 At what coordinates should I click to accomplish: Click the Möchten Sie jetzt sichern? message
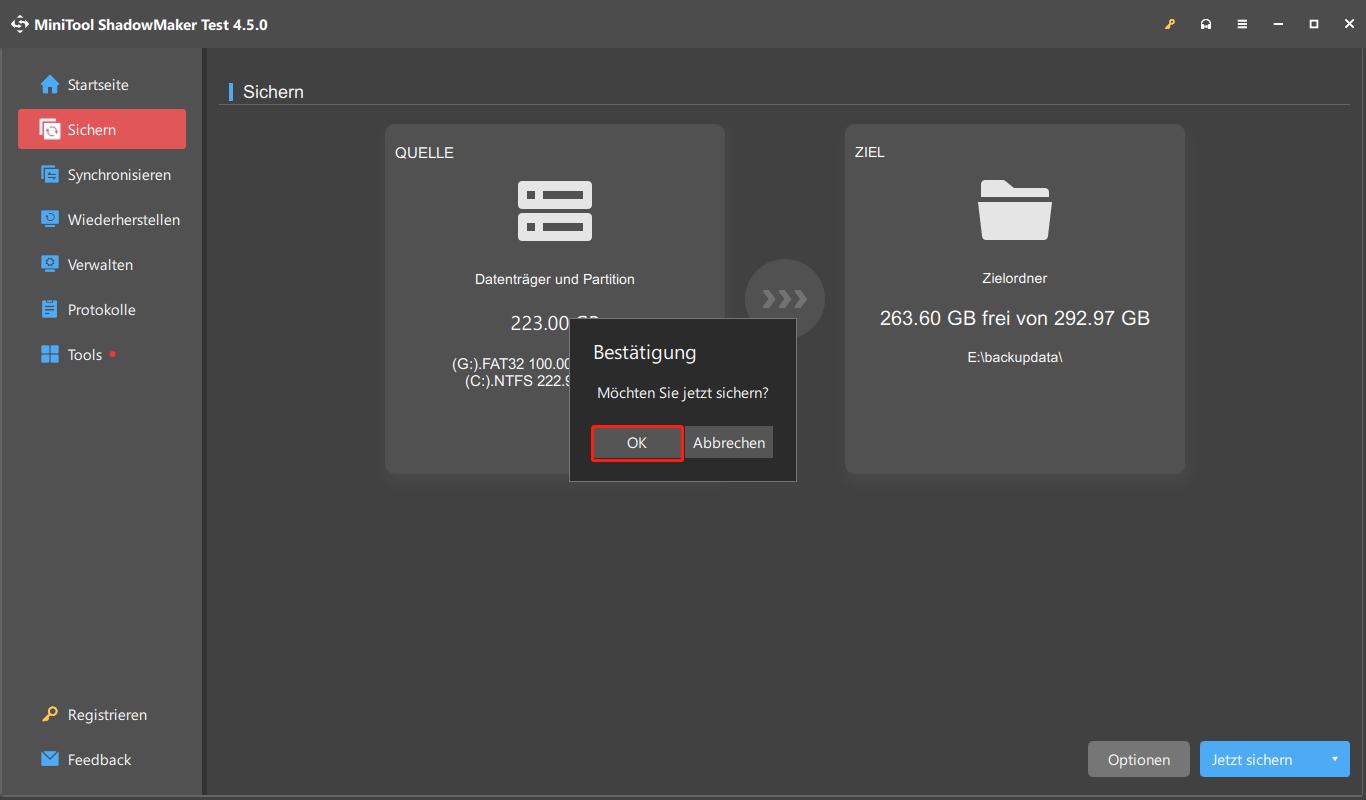683,393
